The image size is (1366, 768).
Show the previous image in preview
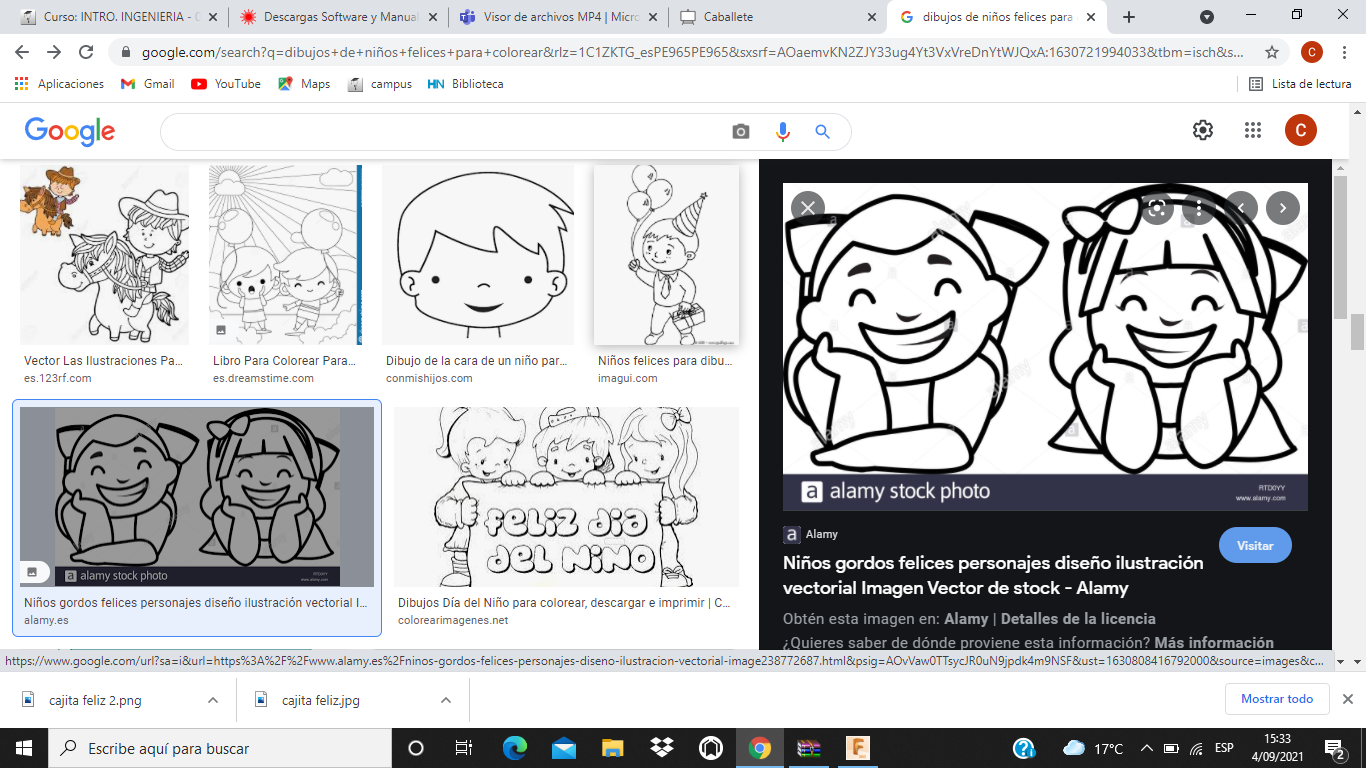(1241, 208)
